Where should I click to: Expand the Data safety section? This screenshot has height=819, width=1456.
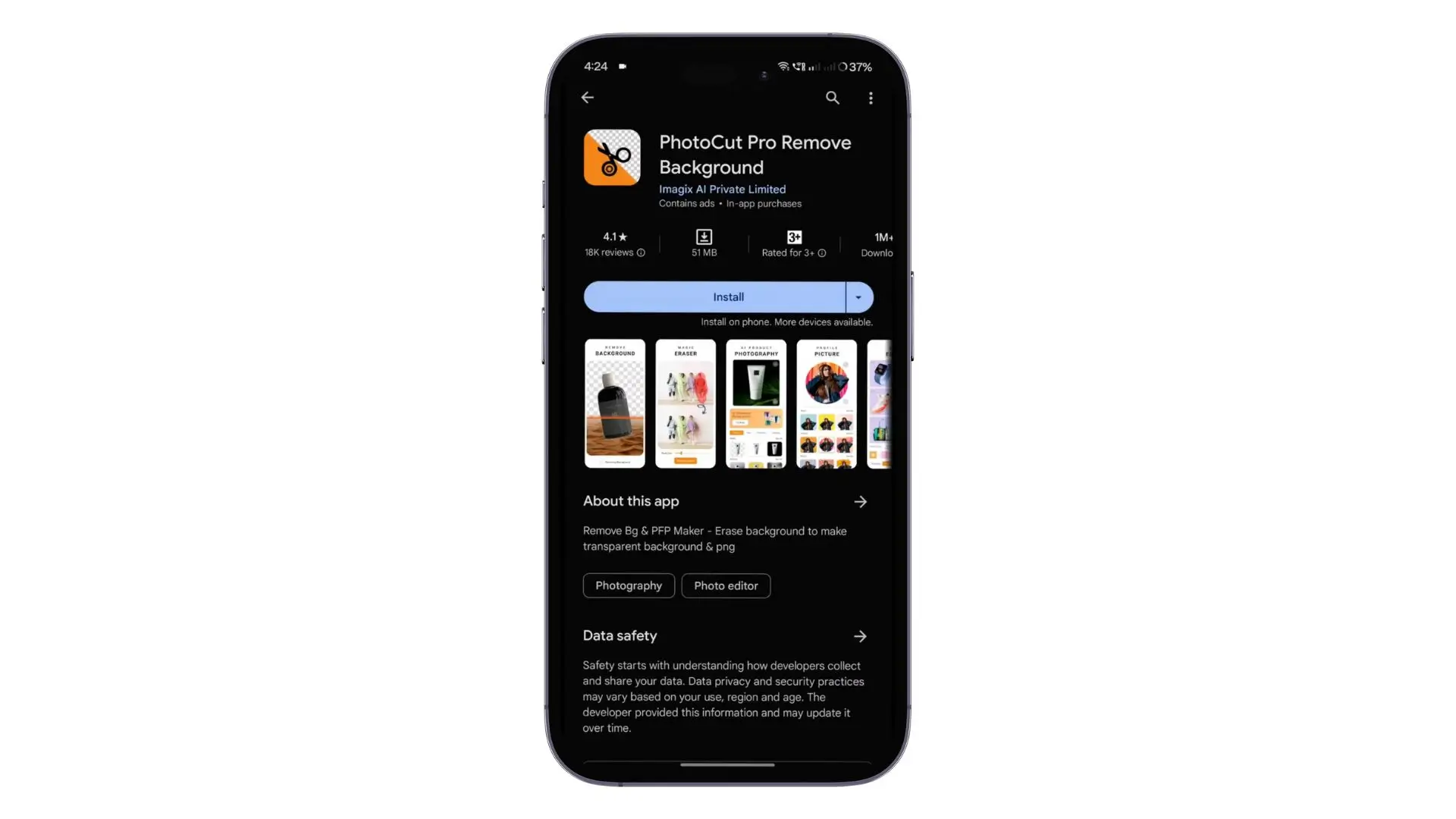point(859,636)
